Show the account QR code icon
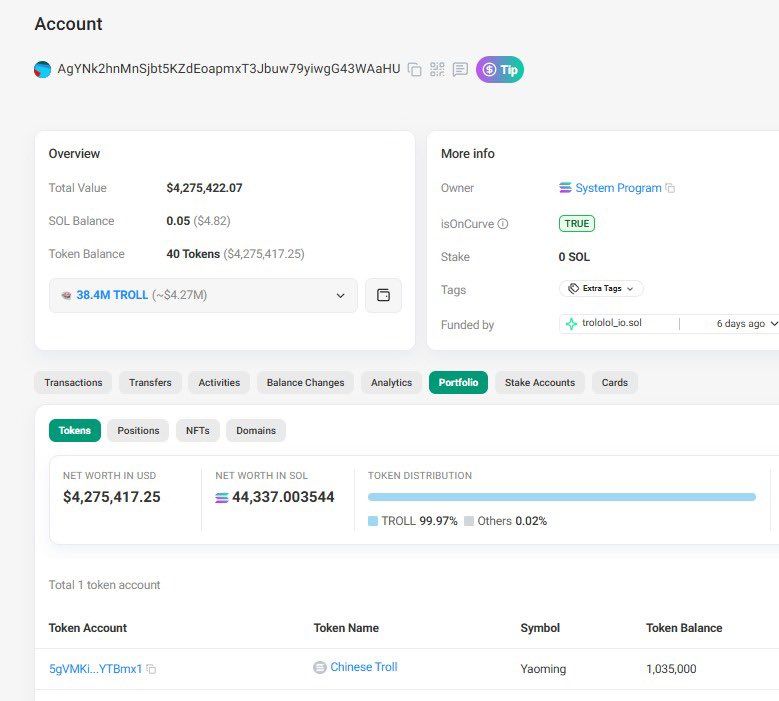 pyautogui.click(x=437, y=69)
